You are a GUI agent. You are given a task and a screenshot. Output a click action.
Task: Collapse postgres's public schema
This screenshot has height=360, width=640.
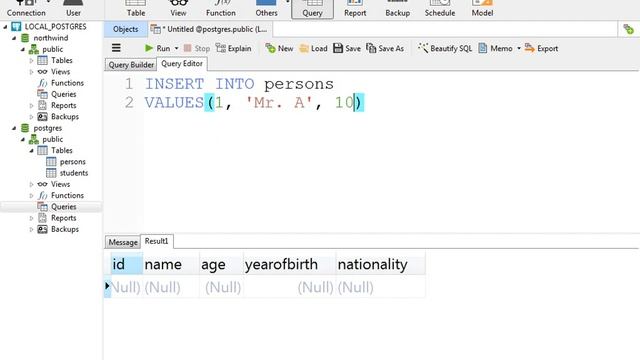tap(23, 140)
